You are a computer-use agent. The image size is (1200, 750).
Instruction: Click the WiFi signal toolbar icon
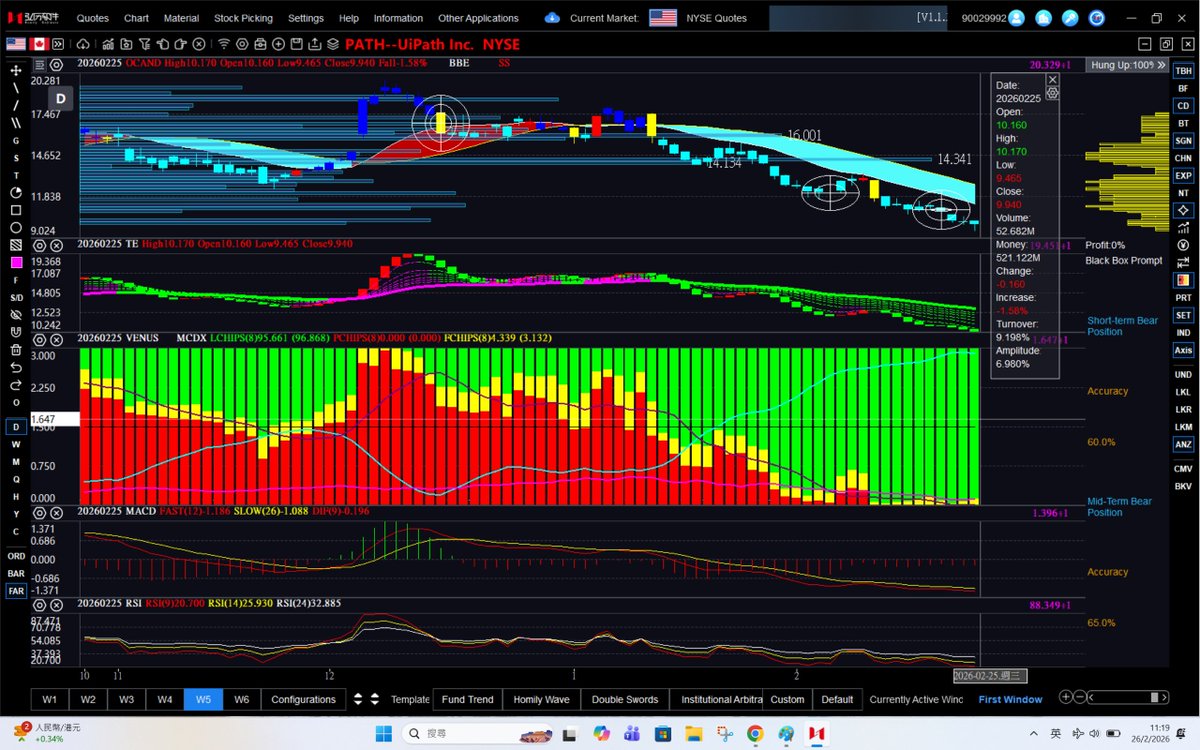pos(224,44)
